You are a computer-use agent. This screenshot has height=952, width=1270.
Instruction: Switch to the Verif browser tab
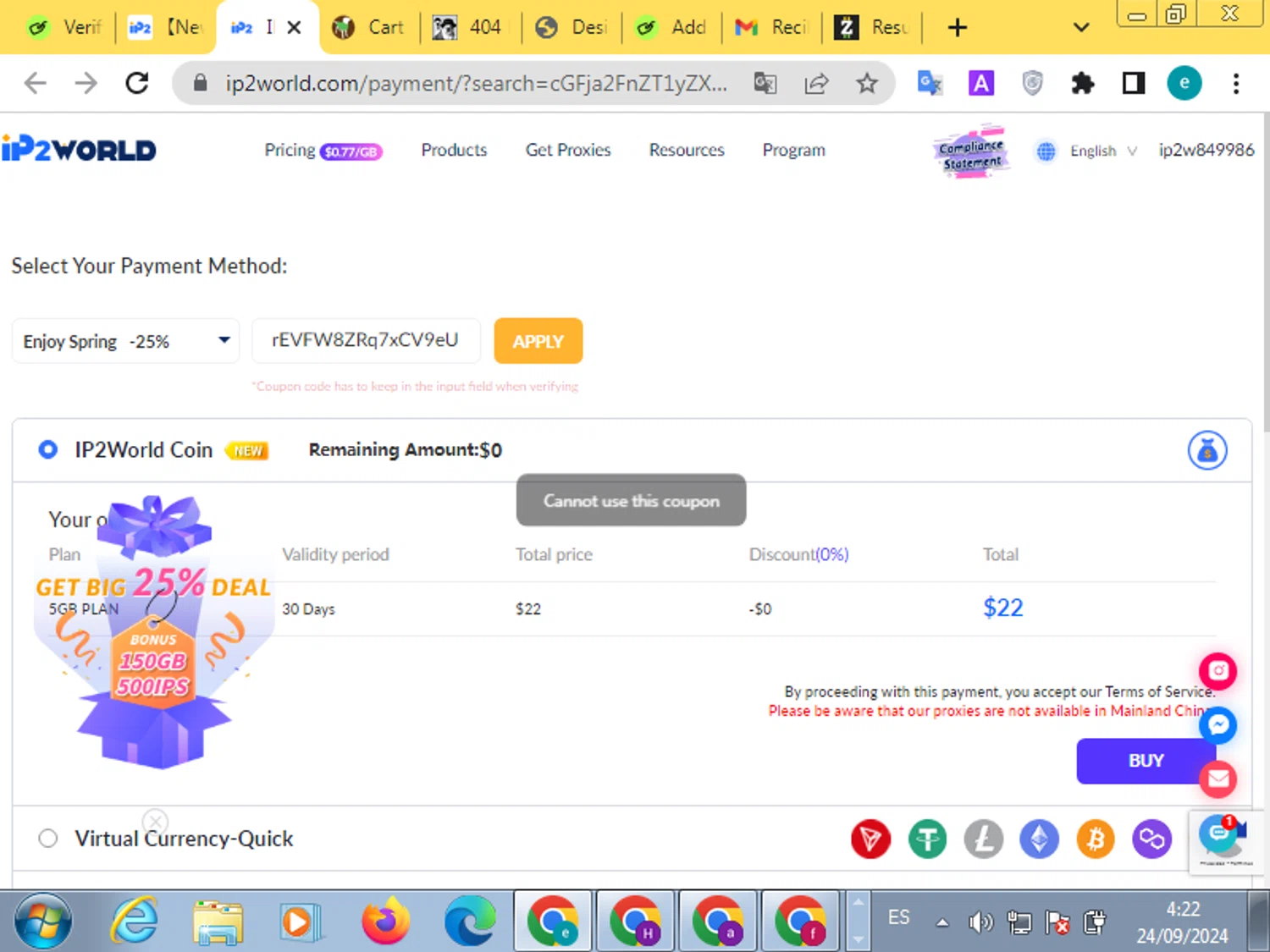[x=64, y=28]
